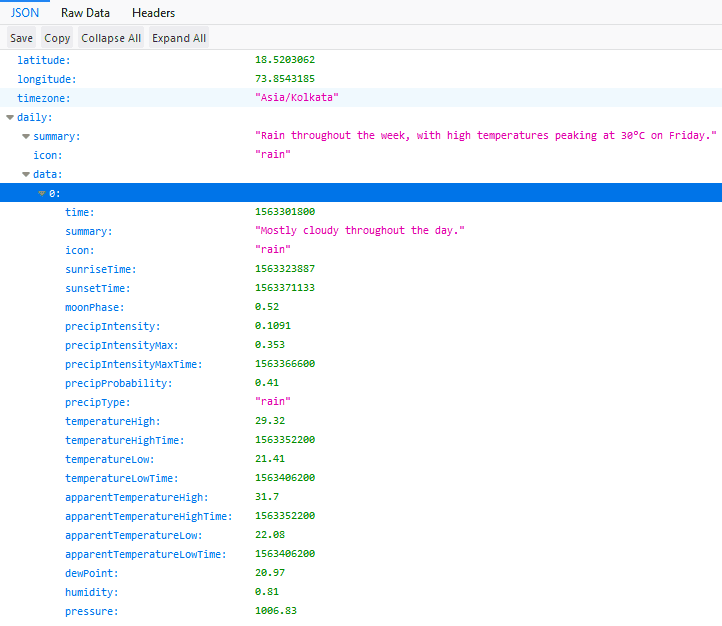Collapse the data array triangle
The width and height of the screenshot is (722, 626).
(26, 174)
